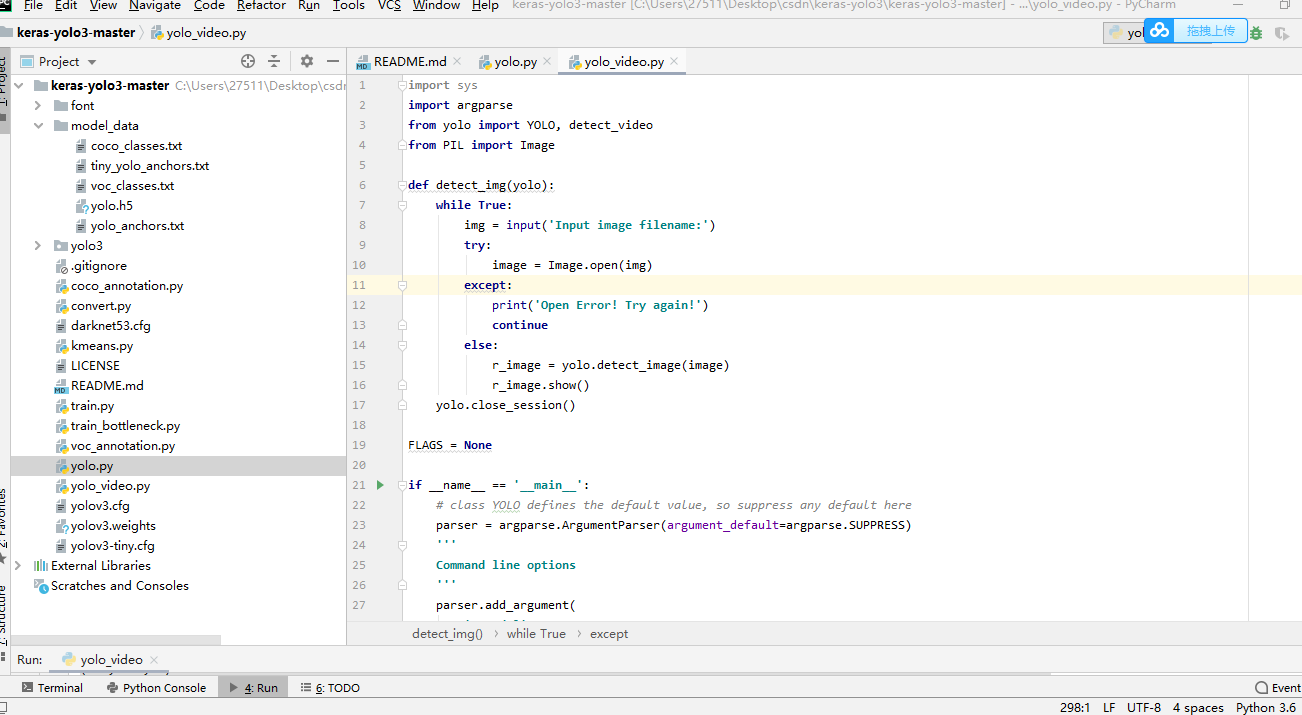
Task: Collapse the model_data folder
Action: coord(38,126)
